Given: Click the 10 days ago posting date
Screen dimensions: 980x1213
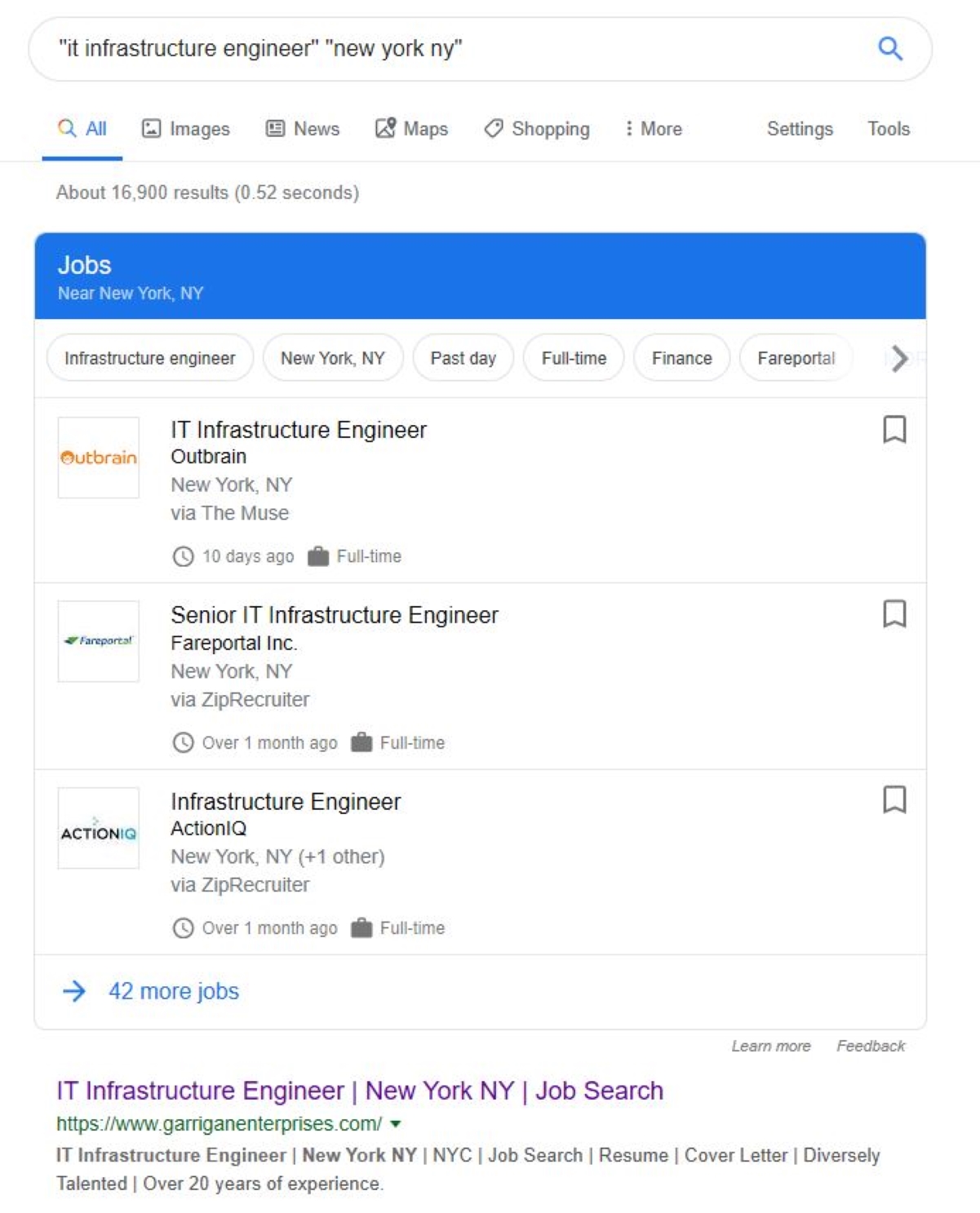Looking at the screenshot, I should point(248,556).
